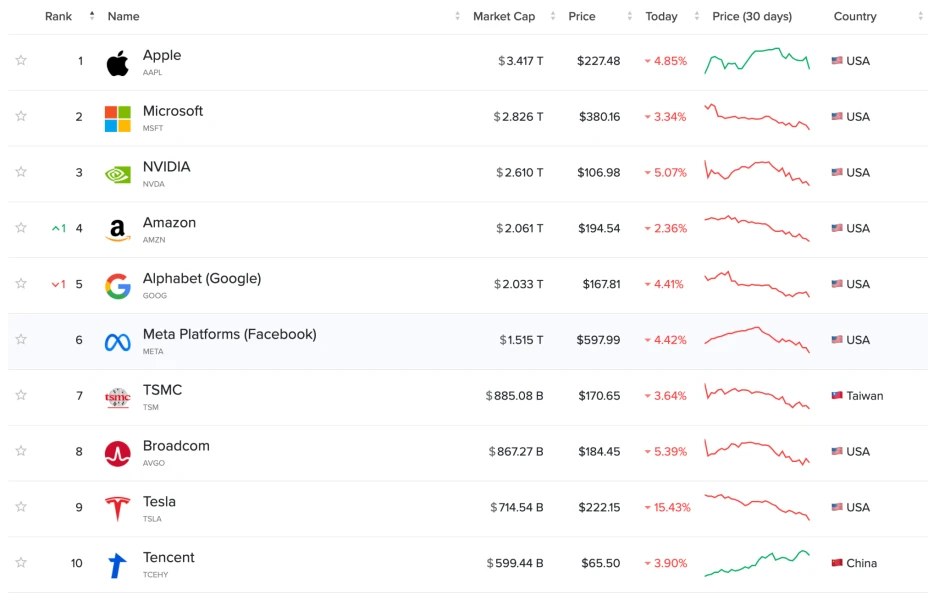
Task: Click NVIDIA's 30-day price chart
Action: (757, 172)
